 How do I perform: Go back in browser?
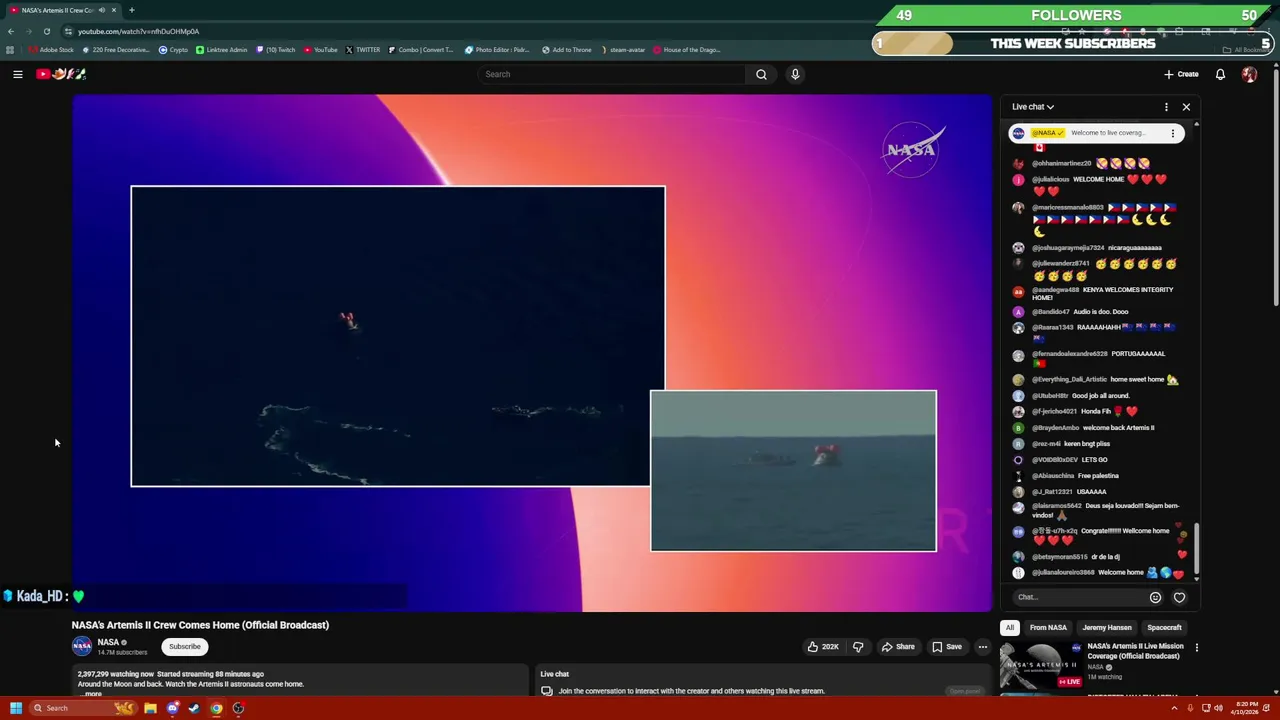11,31
